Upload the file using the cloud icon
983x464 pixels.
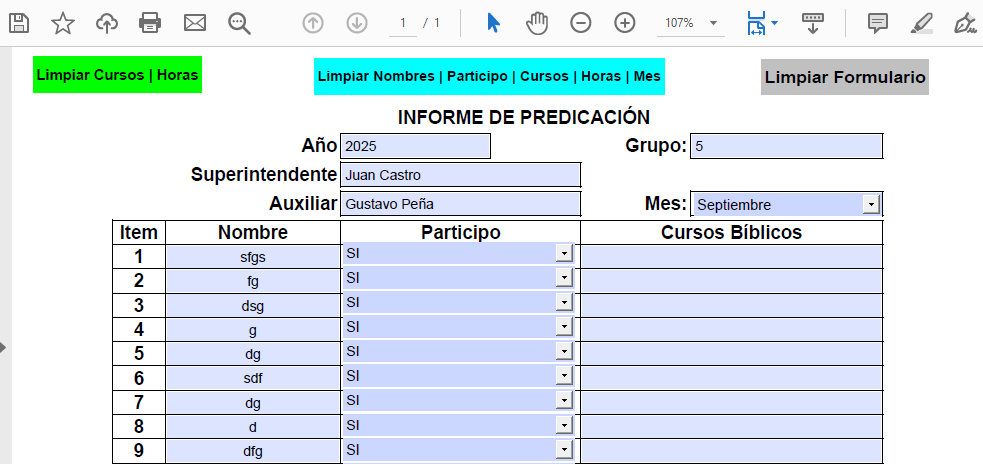click(107, 23)
